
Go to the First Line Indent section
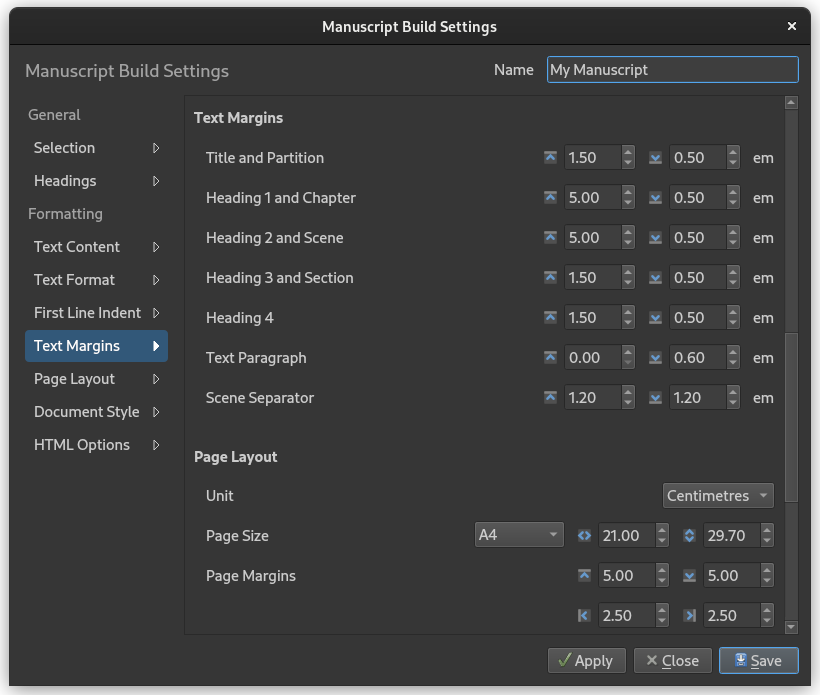[96, 313]
